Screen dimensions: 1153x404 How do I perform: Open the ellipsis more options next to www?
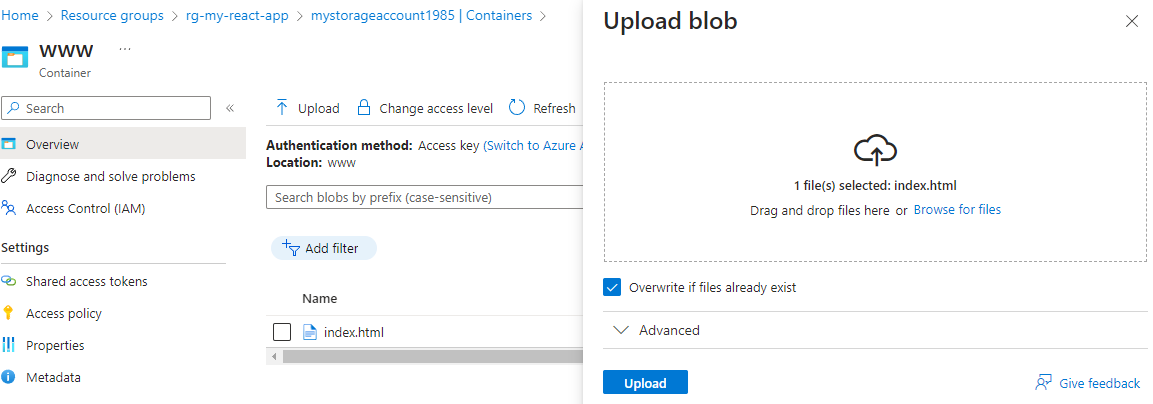[125, 49]
